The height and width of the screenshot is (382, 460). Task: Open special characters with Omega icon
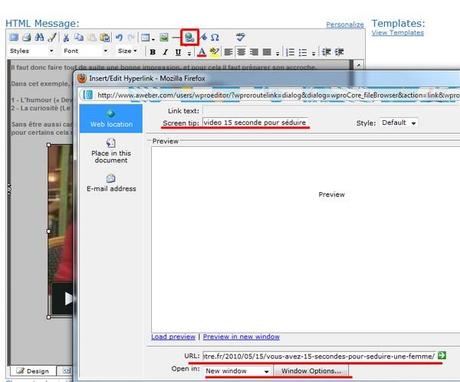tap(215, 37)
